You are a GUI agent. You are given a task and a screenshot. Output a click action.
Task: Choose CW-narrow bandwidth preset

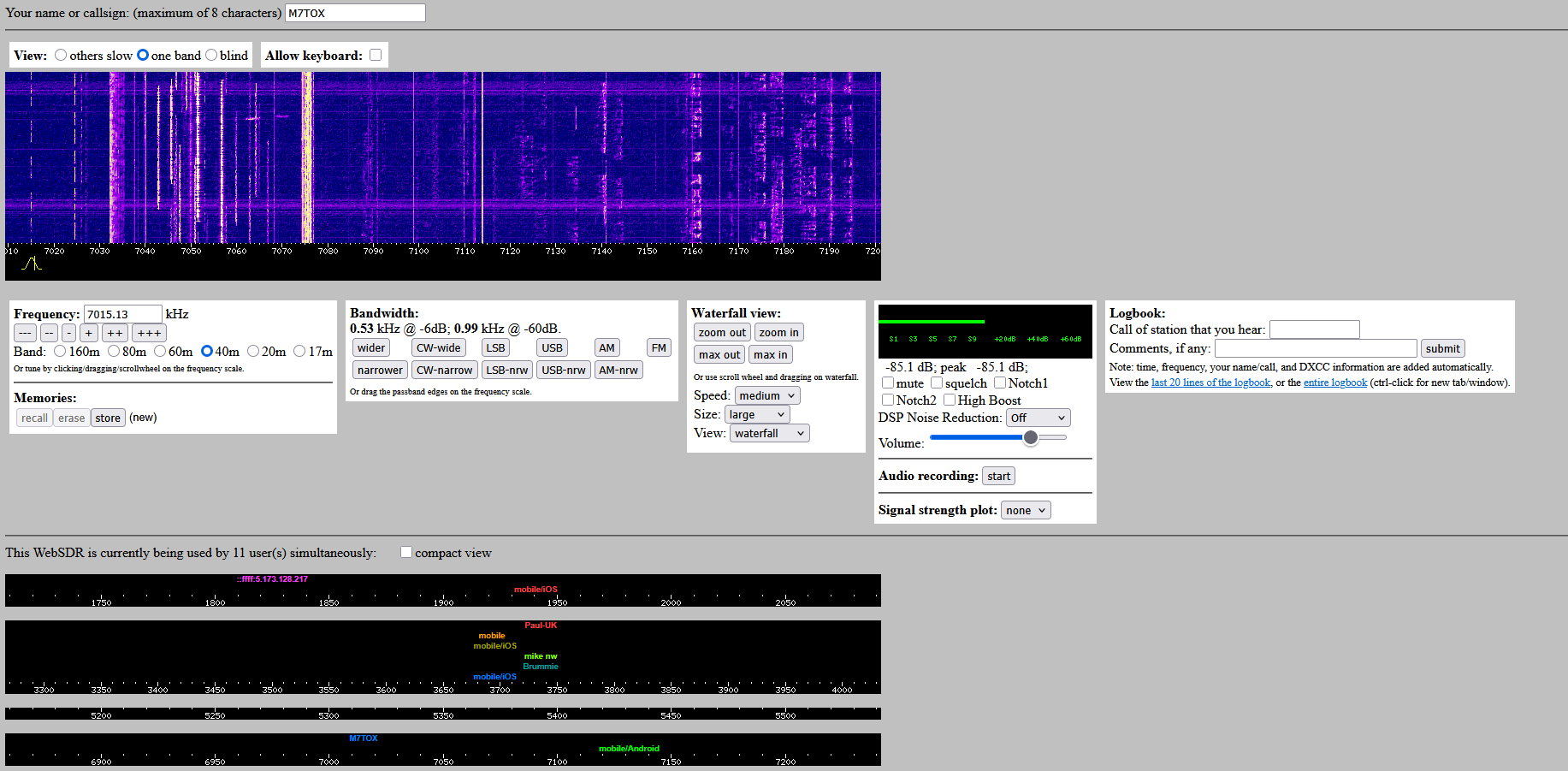tap(444, 370)
